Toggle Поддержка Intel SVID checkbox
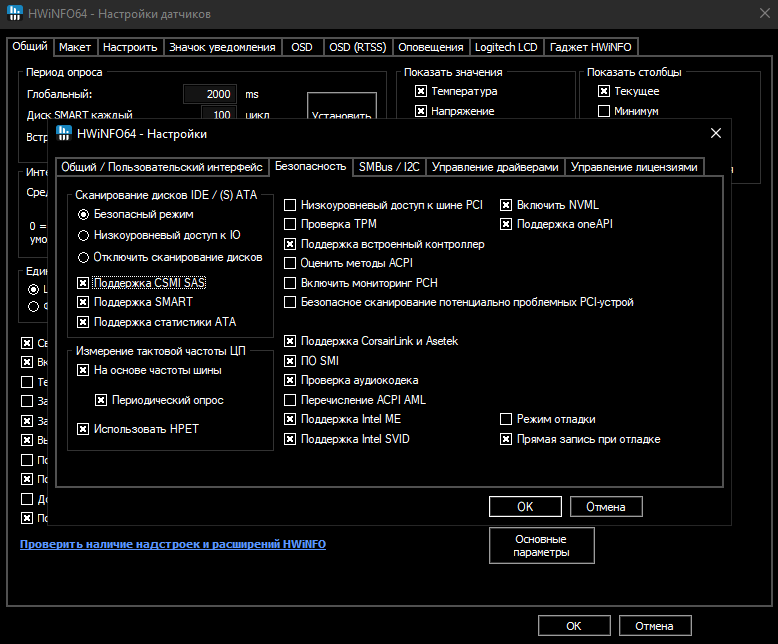Screen dimensions: 778x644 [x=290, y=439]
